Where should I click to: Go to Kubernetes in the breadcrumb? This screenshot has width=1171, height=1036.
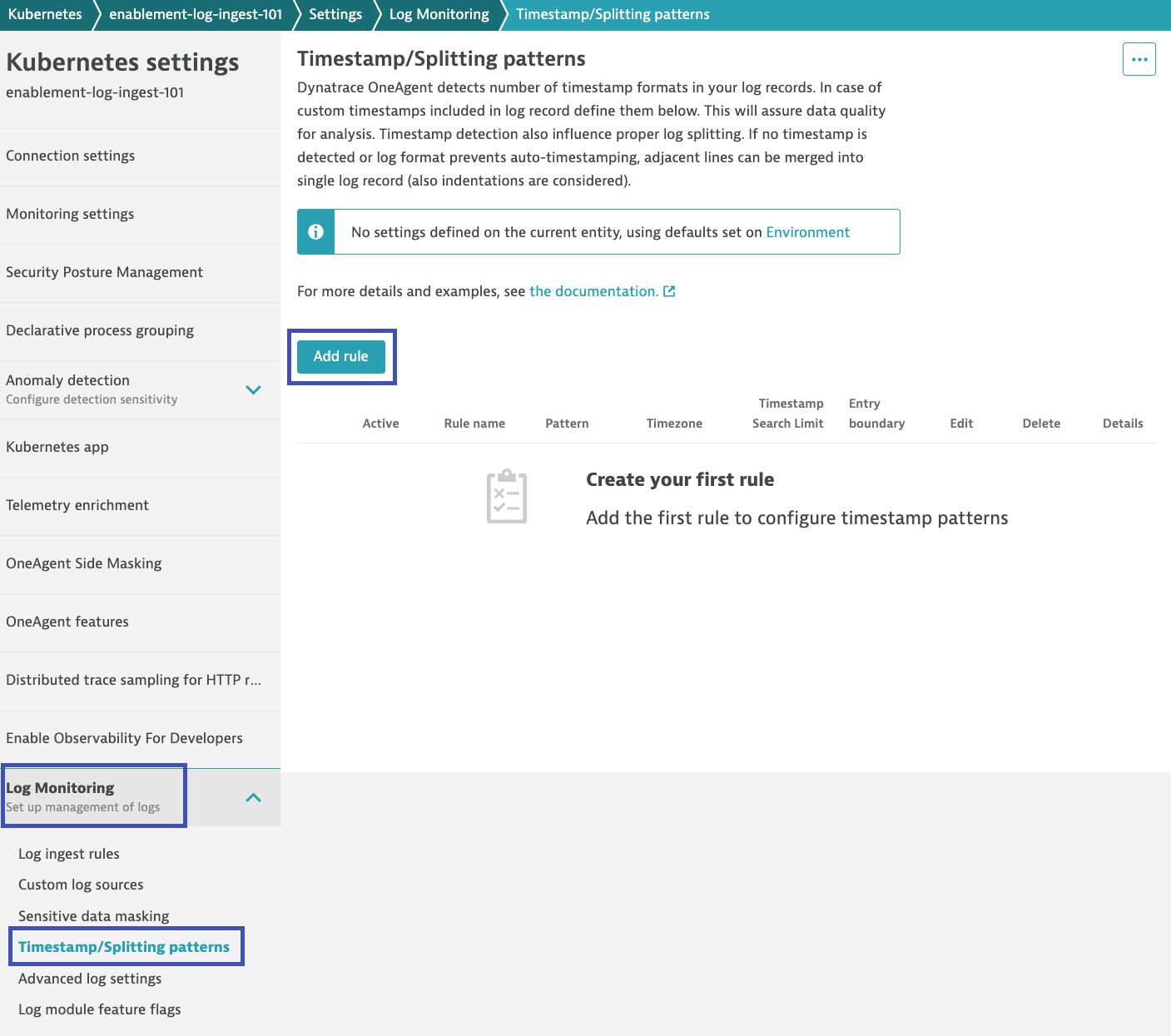tap(45, 14)
